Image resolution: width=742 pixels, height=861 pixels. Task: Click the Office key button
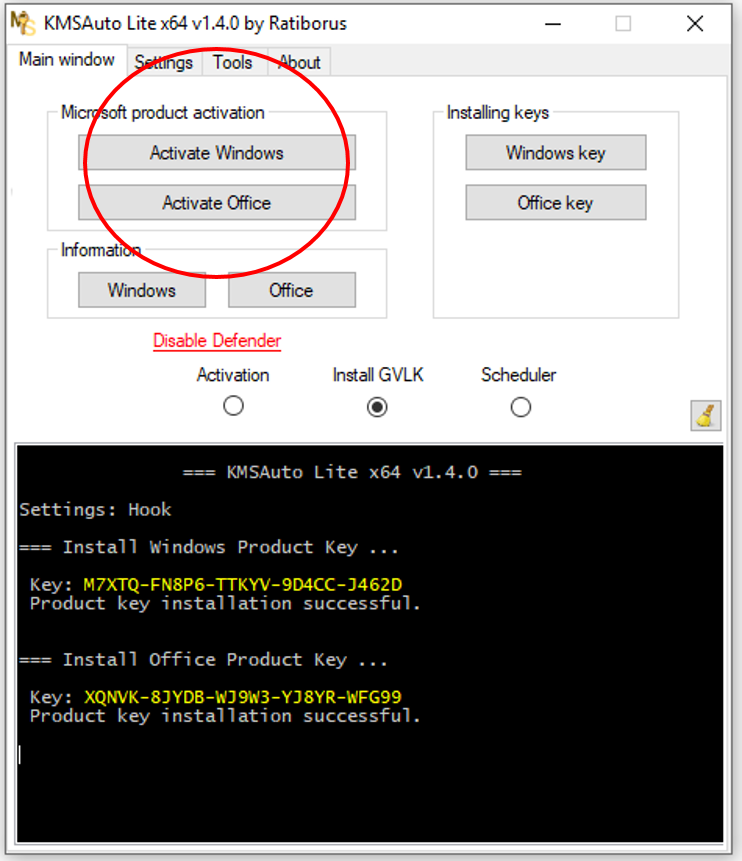click(556, 203)
